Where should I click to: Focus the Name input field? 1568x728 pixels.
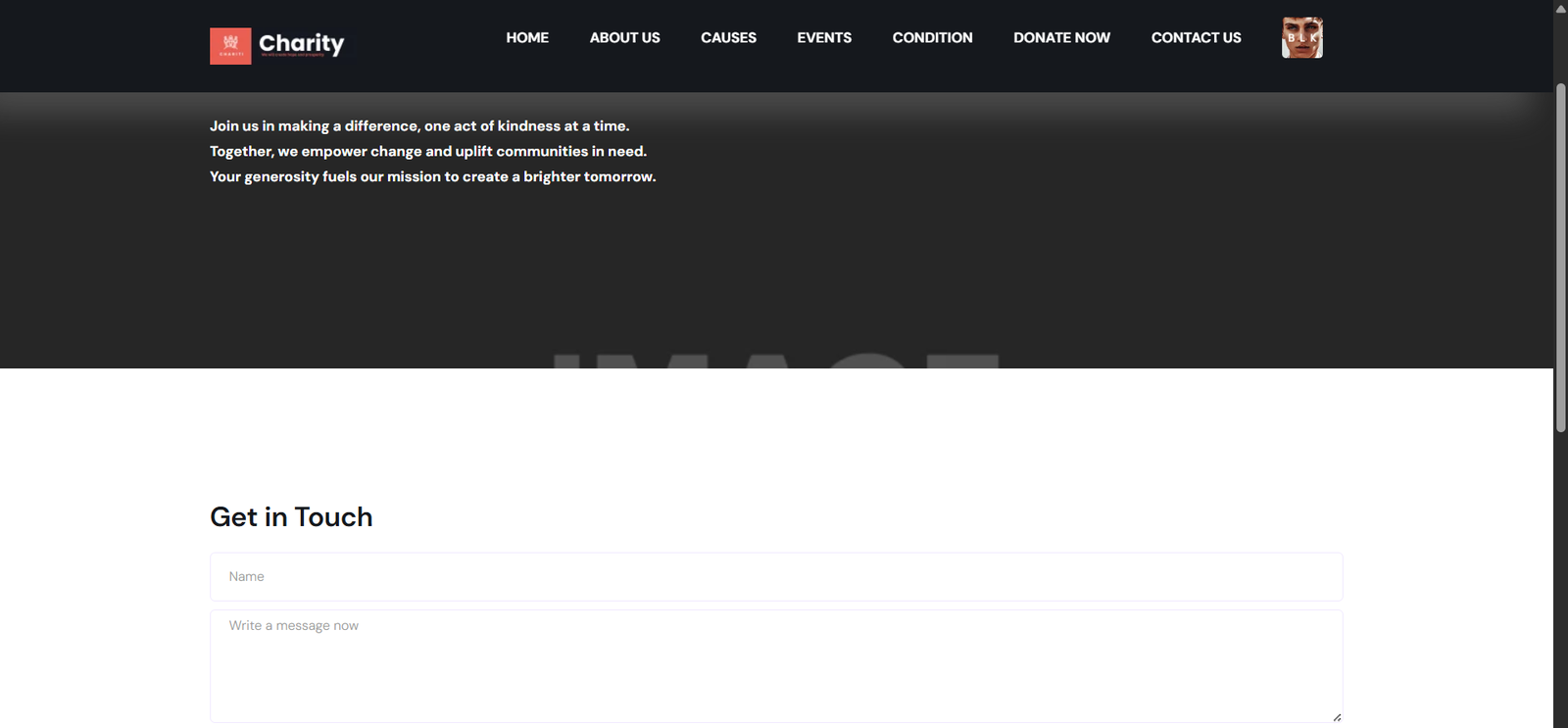tap(775, 577)
